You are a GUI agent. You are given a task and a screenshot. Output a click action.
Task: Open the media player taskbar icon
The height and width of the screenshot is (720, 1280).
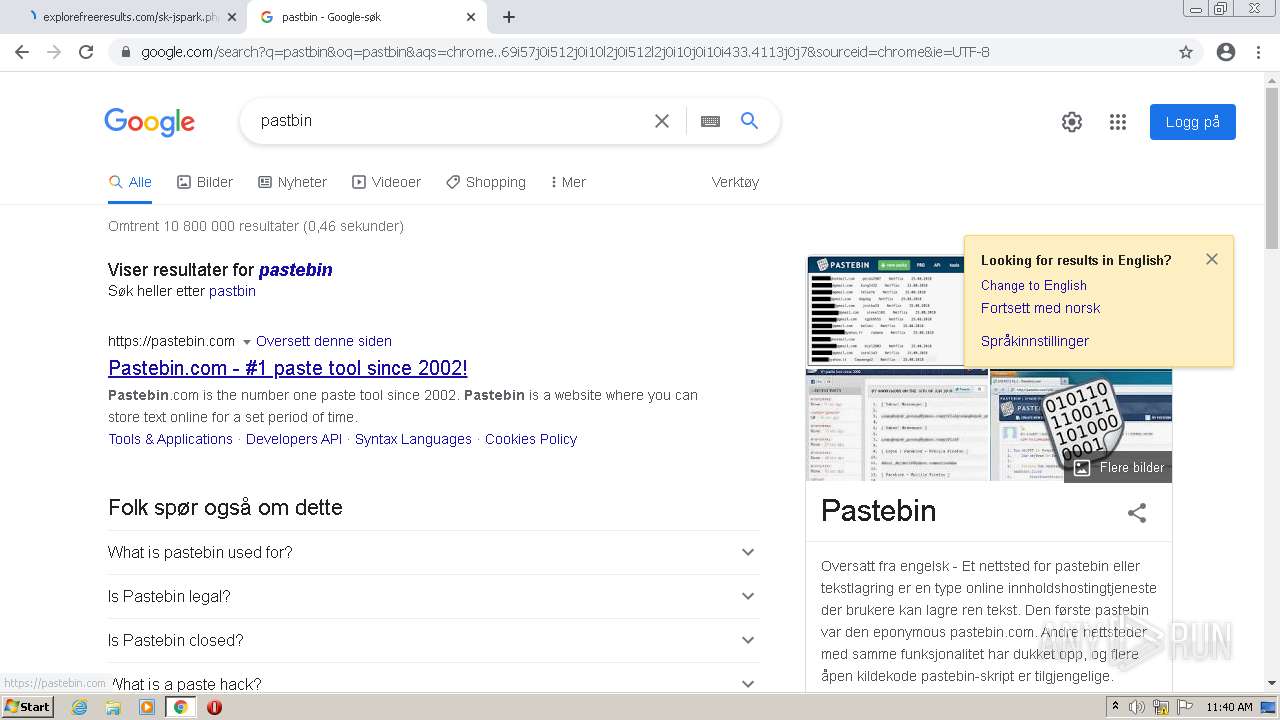point(147,707)
